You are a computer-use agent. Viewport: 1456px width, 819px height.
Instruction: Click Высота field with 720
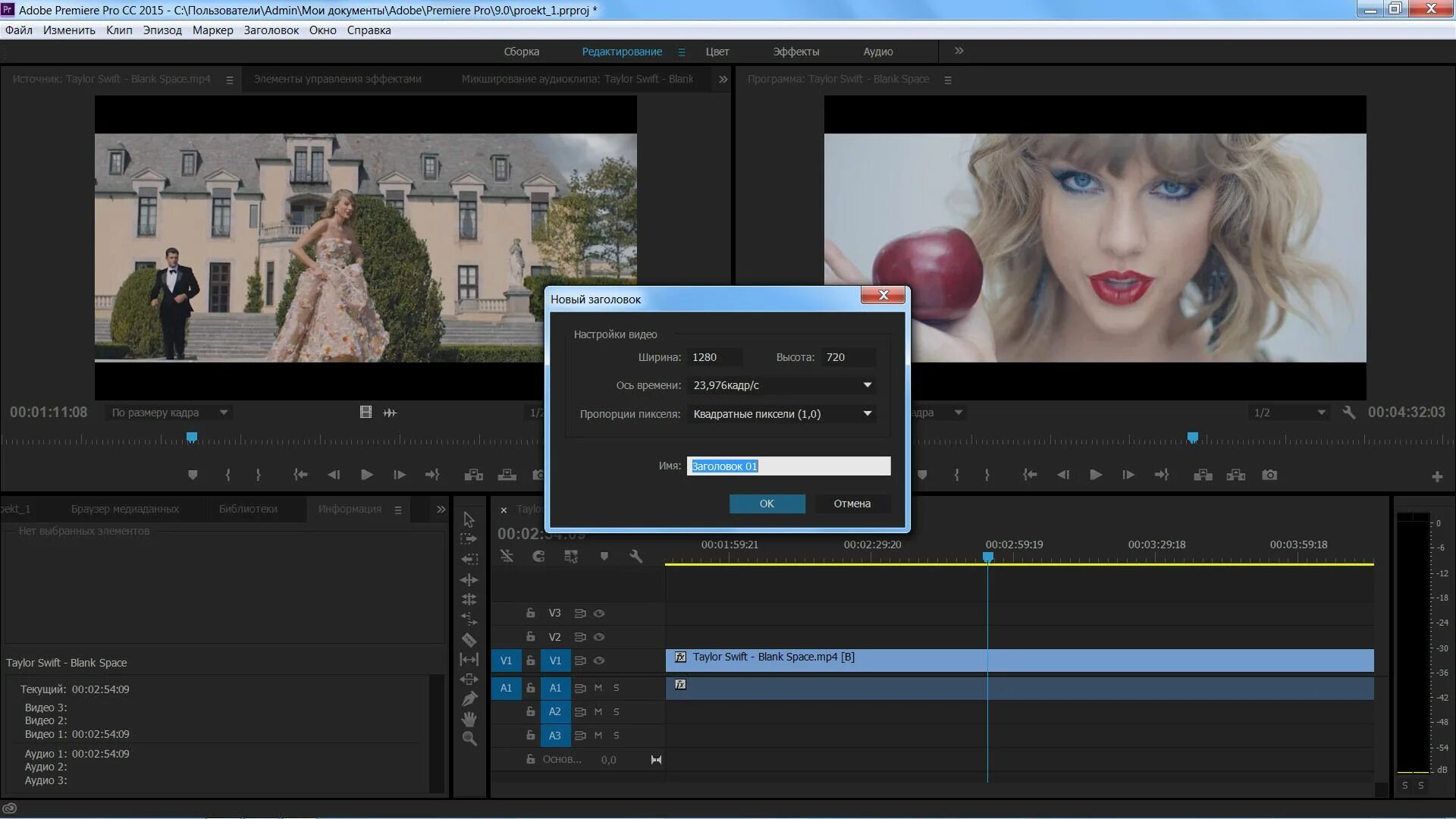click(x=849, y=357)
